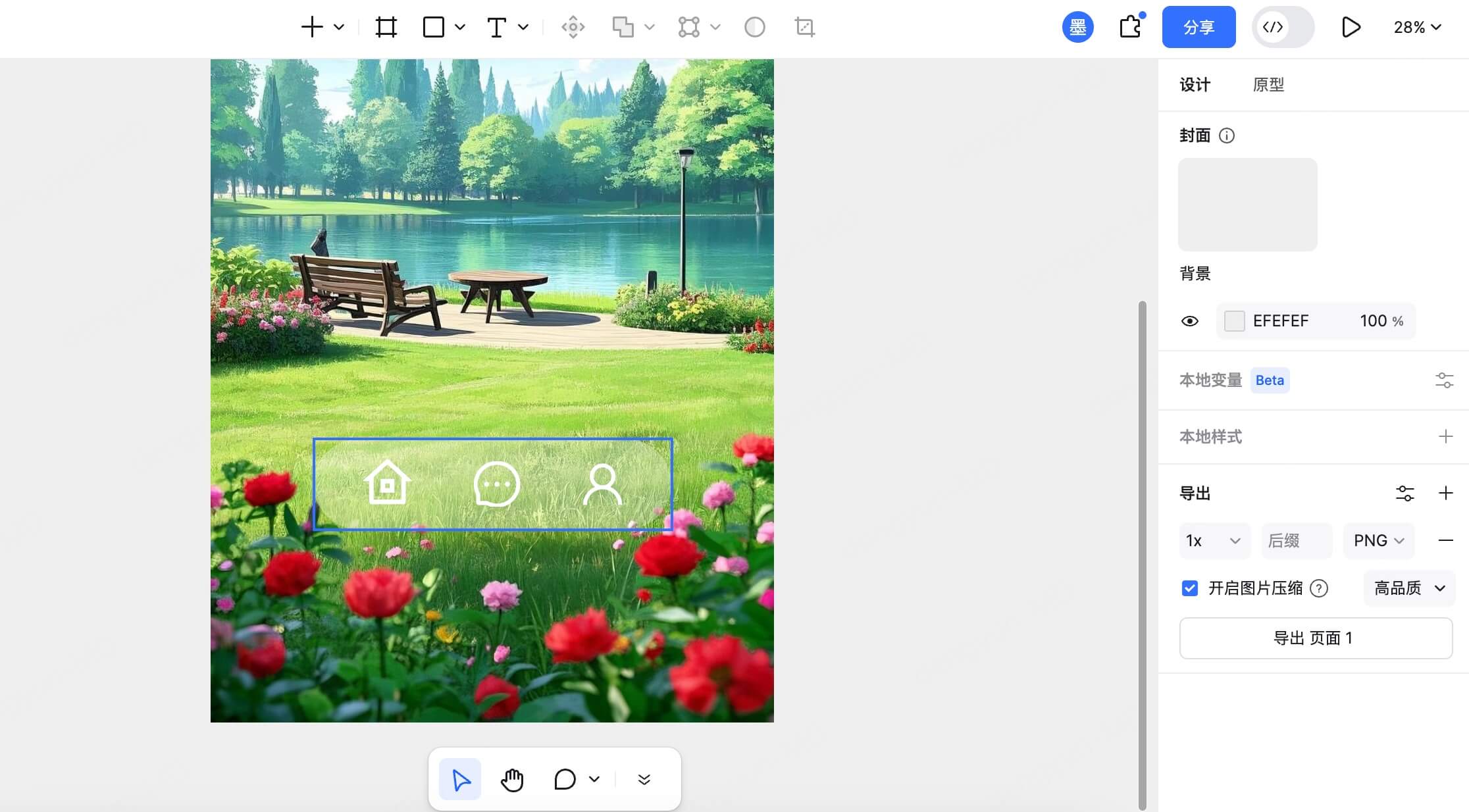Image resolution: width=1469 pixels, height=812 pixels.
Task: Open the 1x export scale dropdown
Action: coord(1213,540)
